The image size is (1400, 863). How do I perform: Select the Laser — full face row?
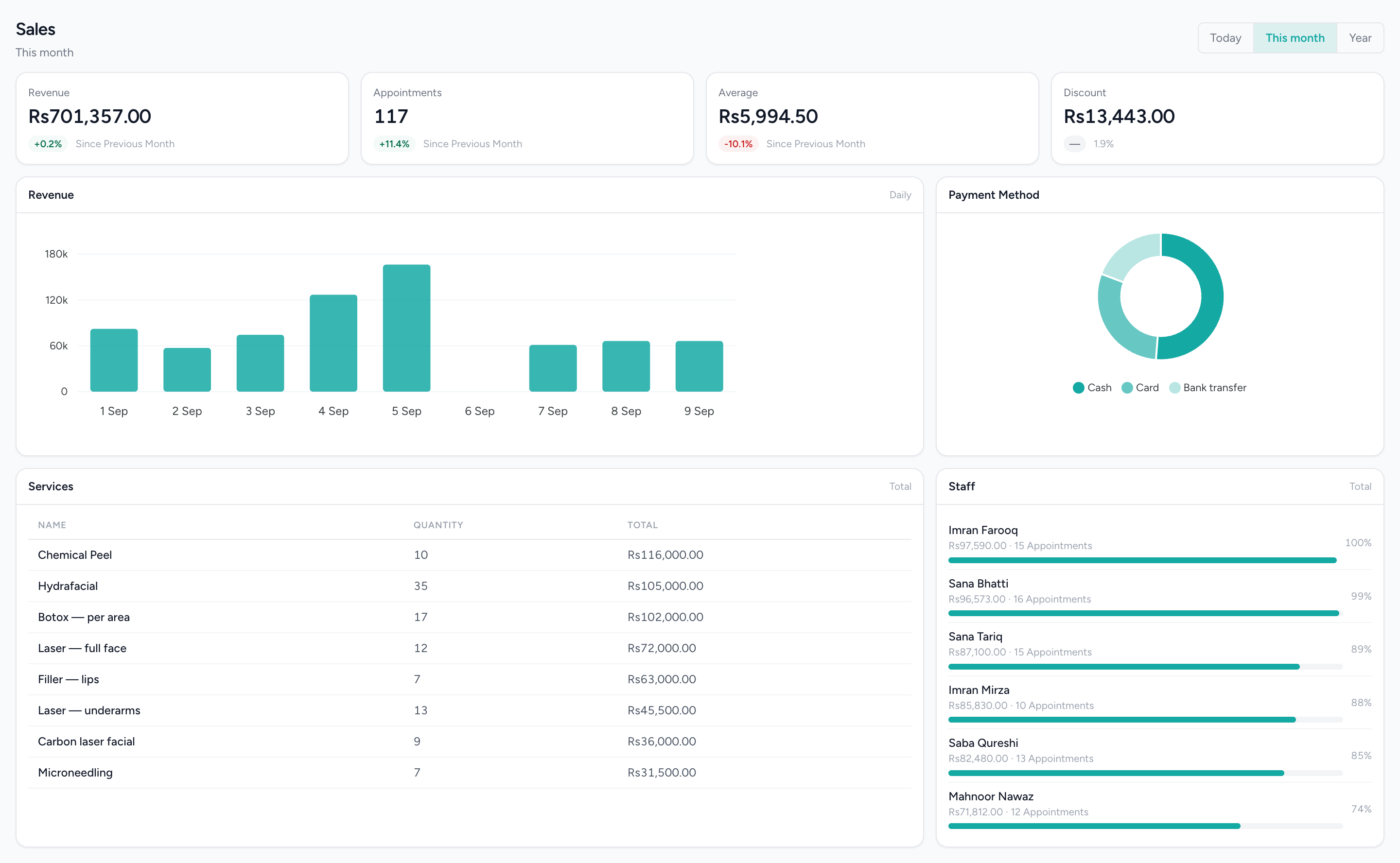tap(469, 648)
